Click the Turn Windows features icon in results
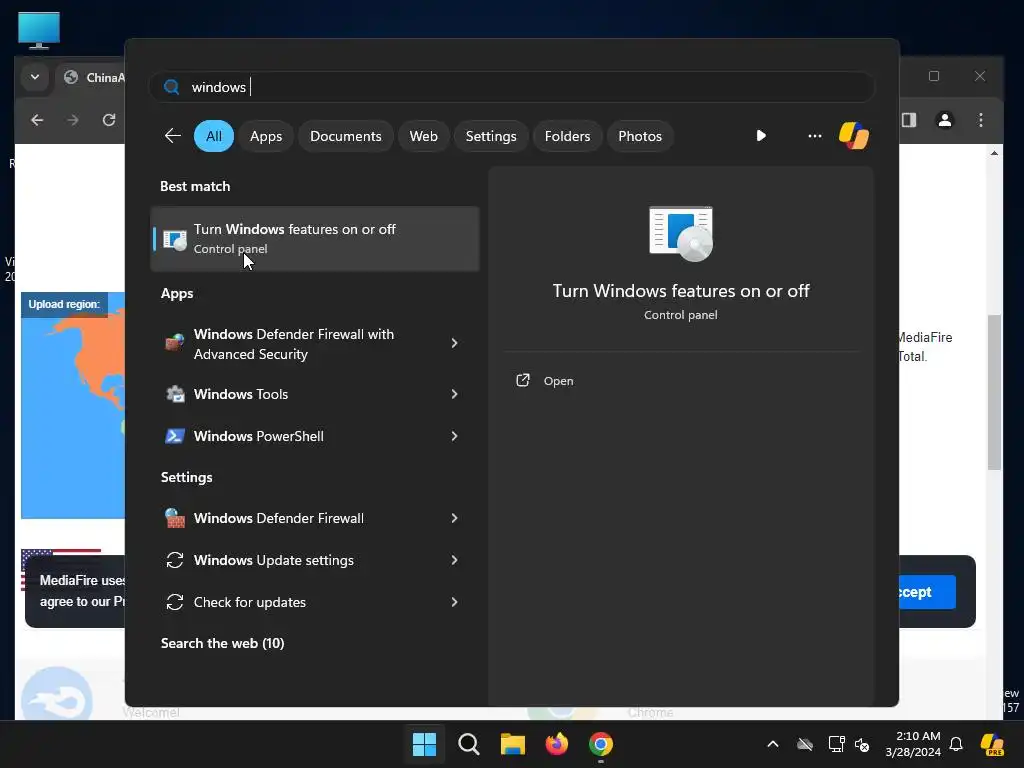Image resolution: width=1024 pixels, height=768 pixels. click(175, 239)
